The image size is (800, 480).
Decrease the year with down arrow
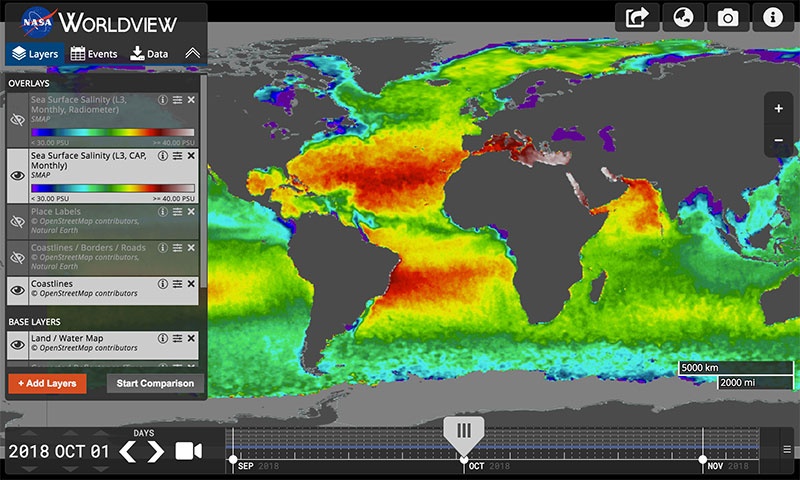29,468
